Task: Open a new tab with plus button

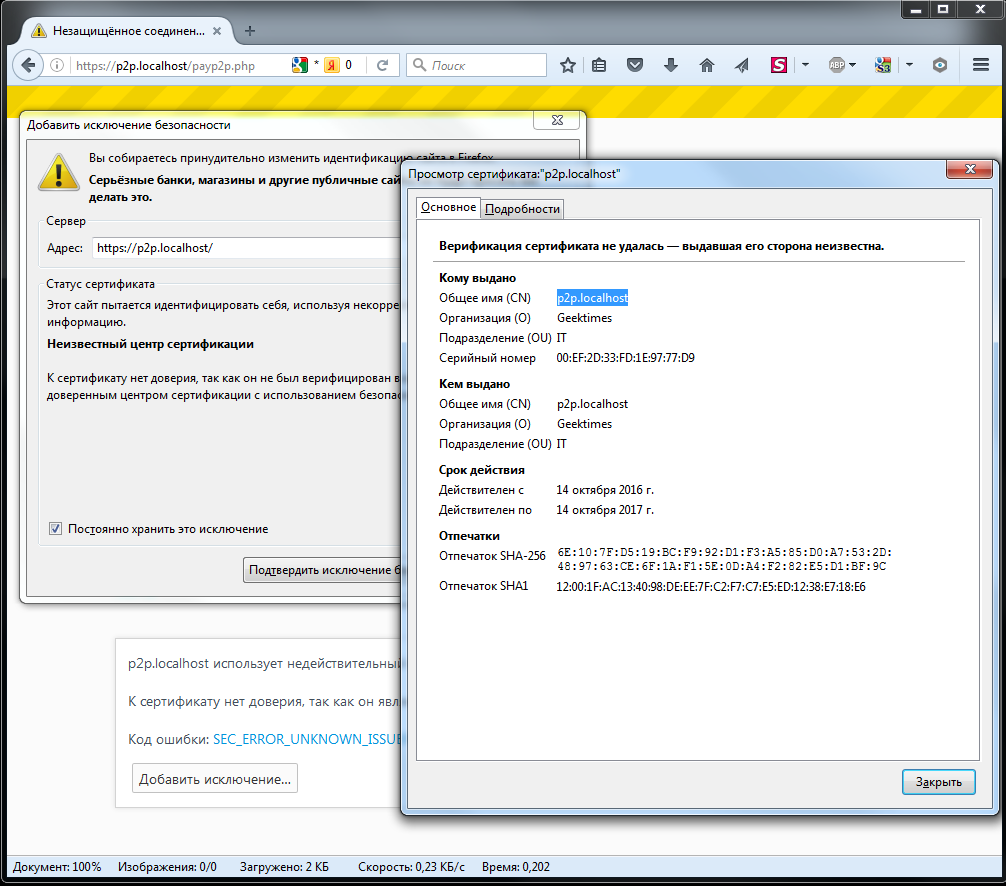Action: click(x=250, y=31)
